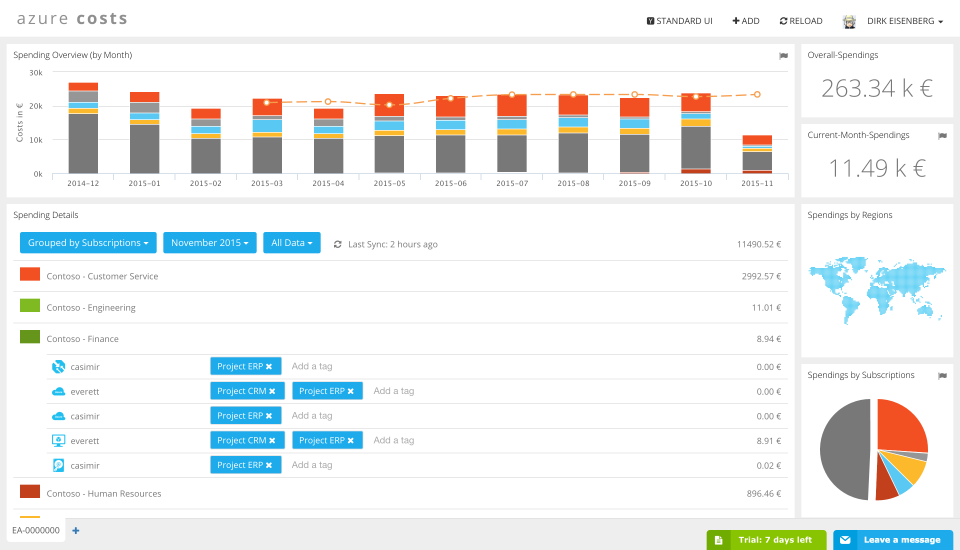Screen dimensions: 960x550
Task: Click flag icon on Spendings by Subscriptions
Action: pos(942,375)
